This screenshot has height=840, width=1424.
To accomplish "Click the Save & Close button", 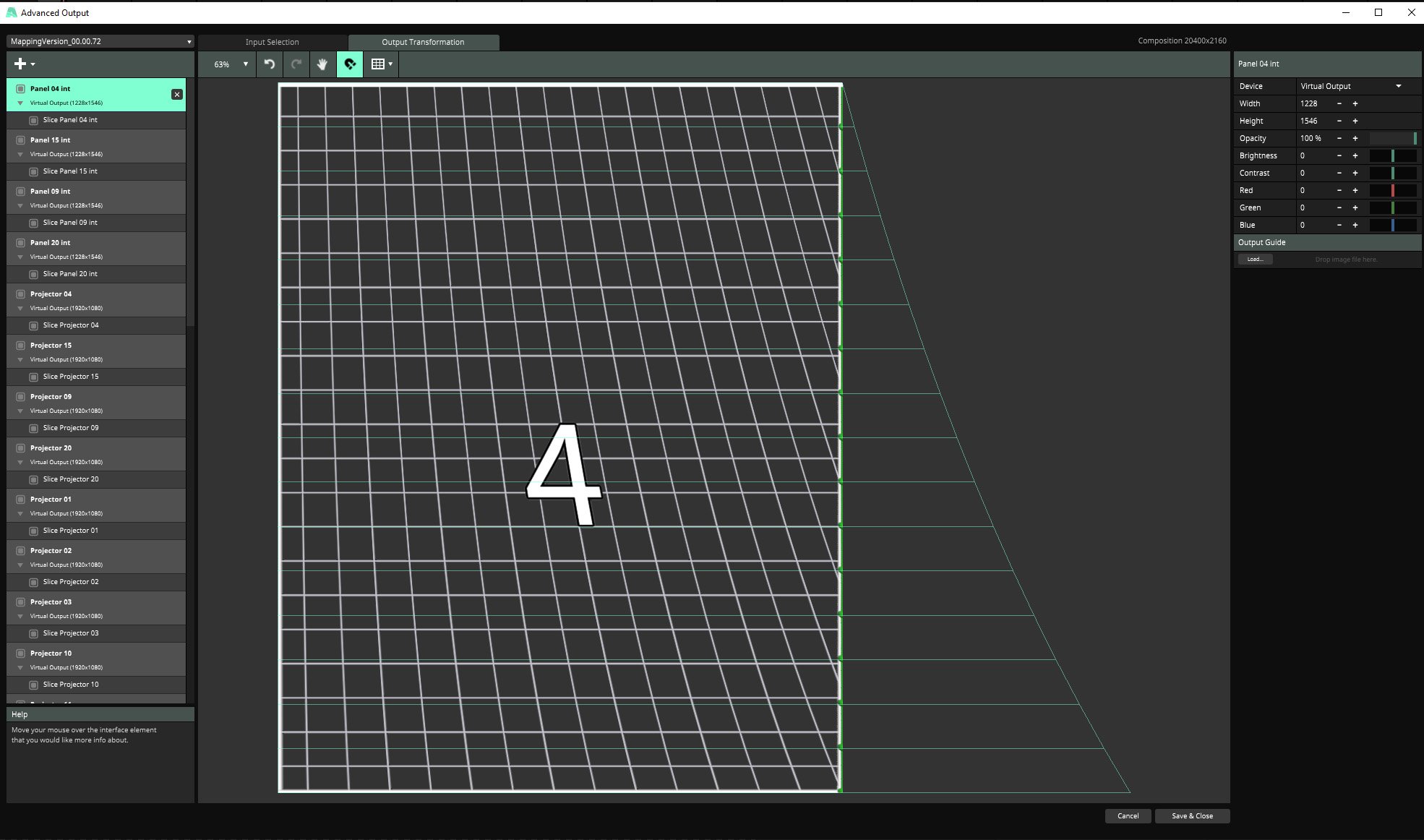I will coord(1192,815).
